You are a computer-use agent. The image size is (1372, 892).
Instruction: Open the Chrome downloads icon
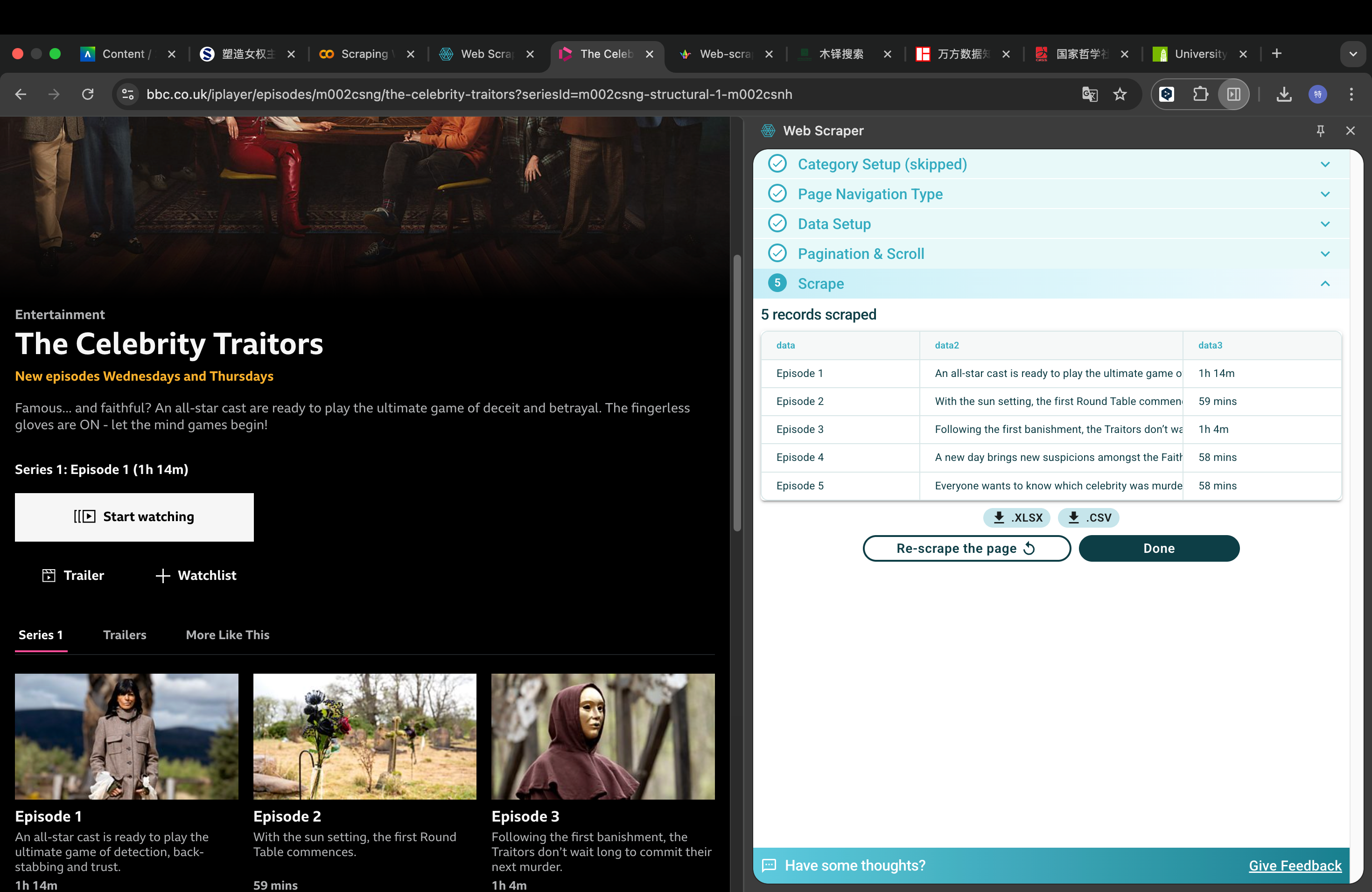tap(1284, 94)
